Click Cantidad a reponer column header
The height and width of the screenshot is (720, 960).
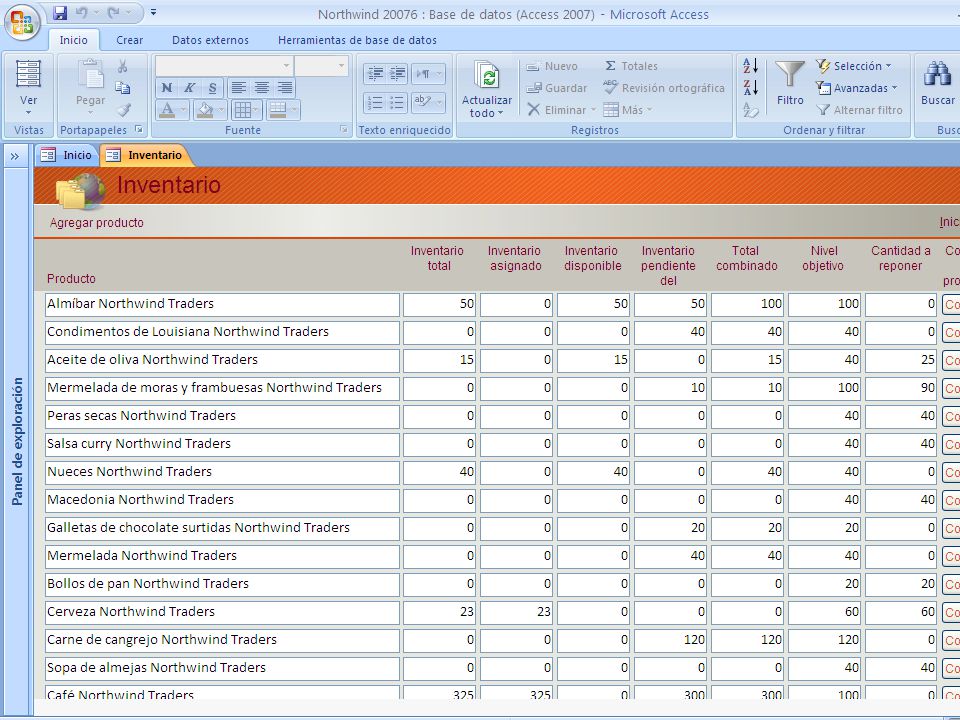pyautogui.click(x=901, y=258)
